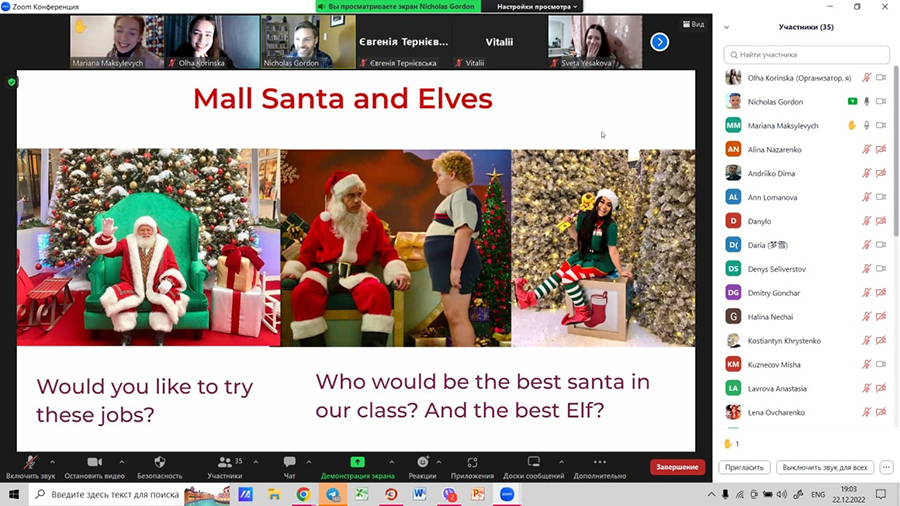Click Mariana Maksylevych raised hand icon
Viewport: 900px width, 506px height.
[852, 125]
